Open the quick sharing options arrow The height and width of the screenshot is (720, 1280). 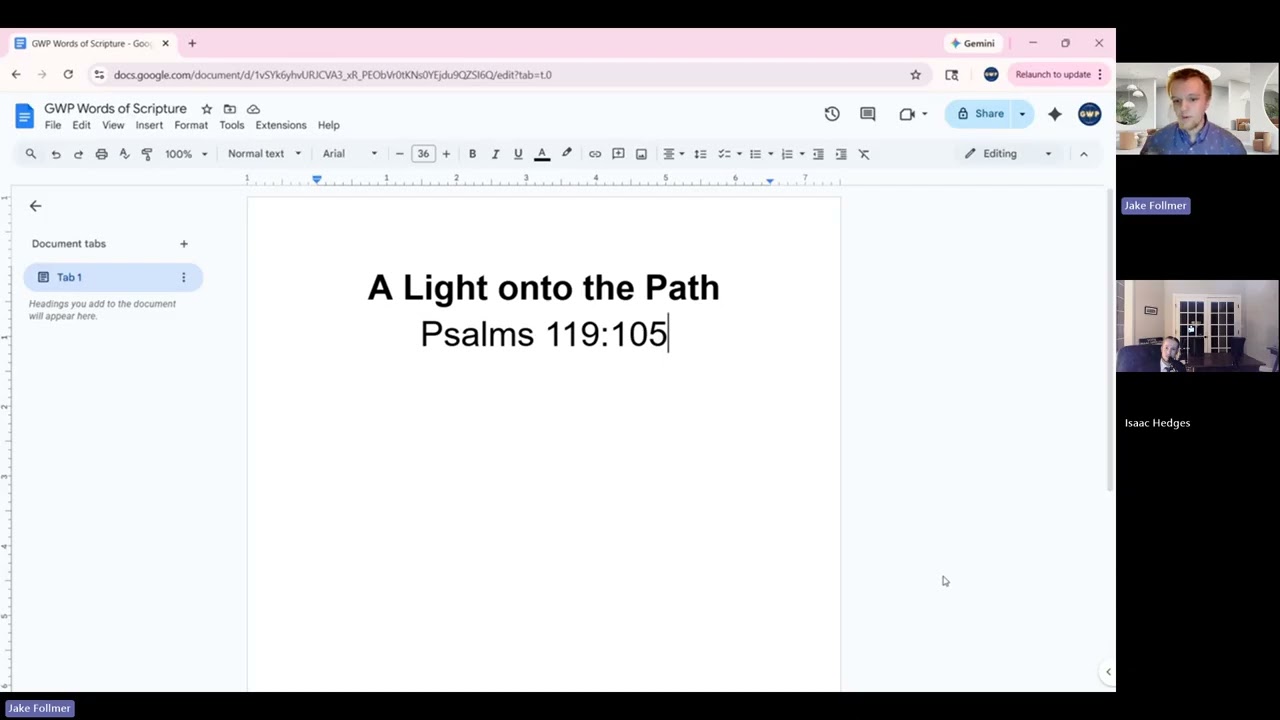pyautogui.click(x=1022, y=114)
